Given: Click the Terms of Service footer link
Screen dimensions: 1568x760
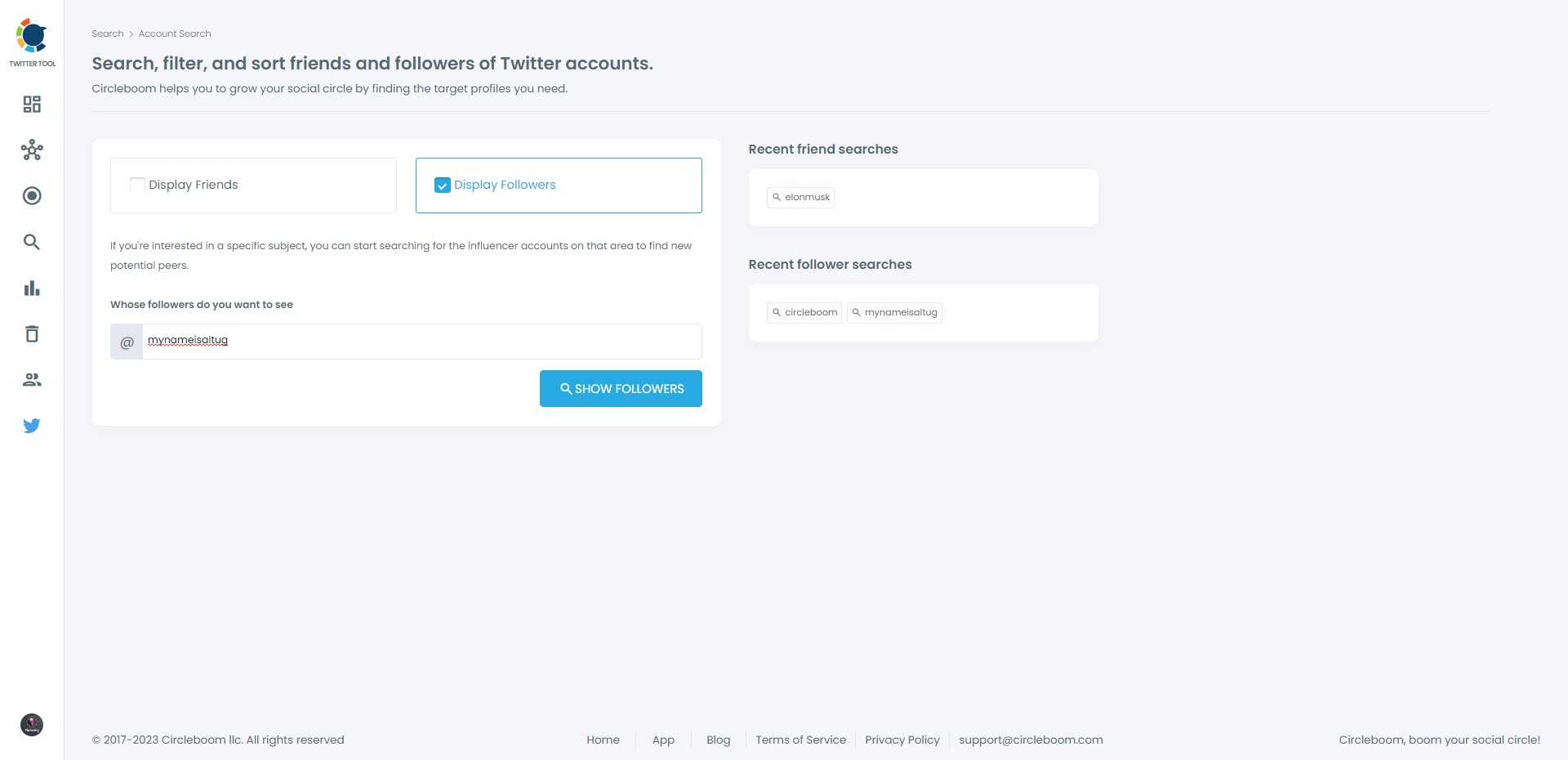Looking at the screenshot, I should [800, 740].
